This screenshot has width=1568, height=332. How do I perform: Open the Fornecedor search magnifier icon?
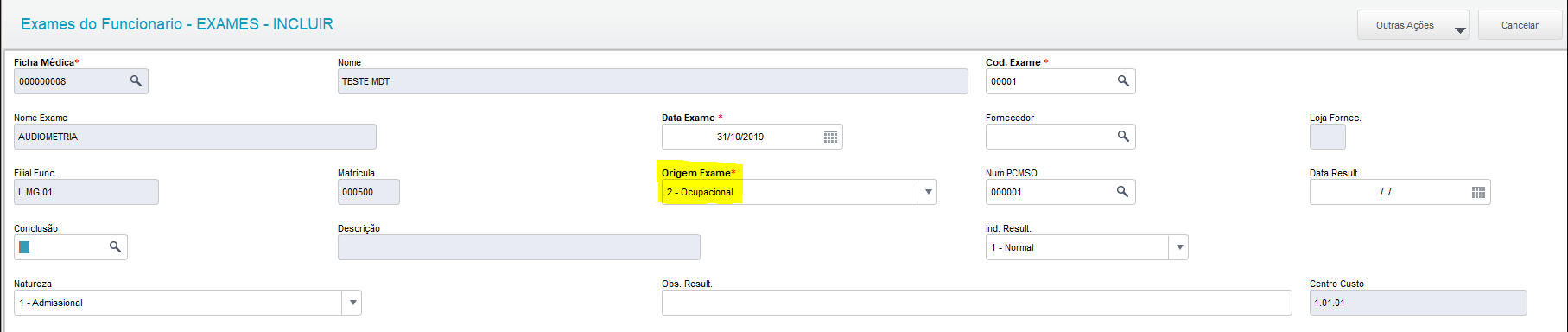tap(1123, 137)
